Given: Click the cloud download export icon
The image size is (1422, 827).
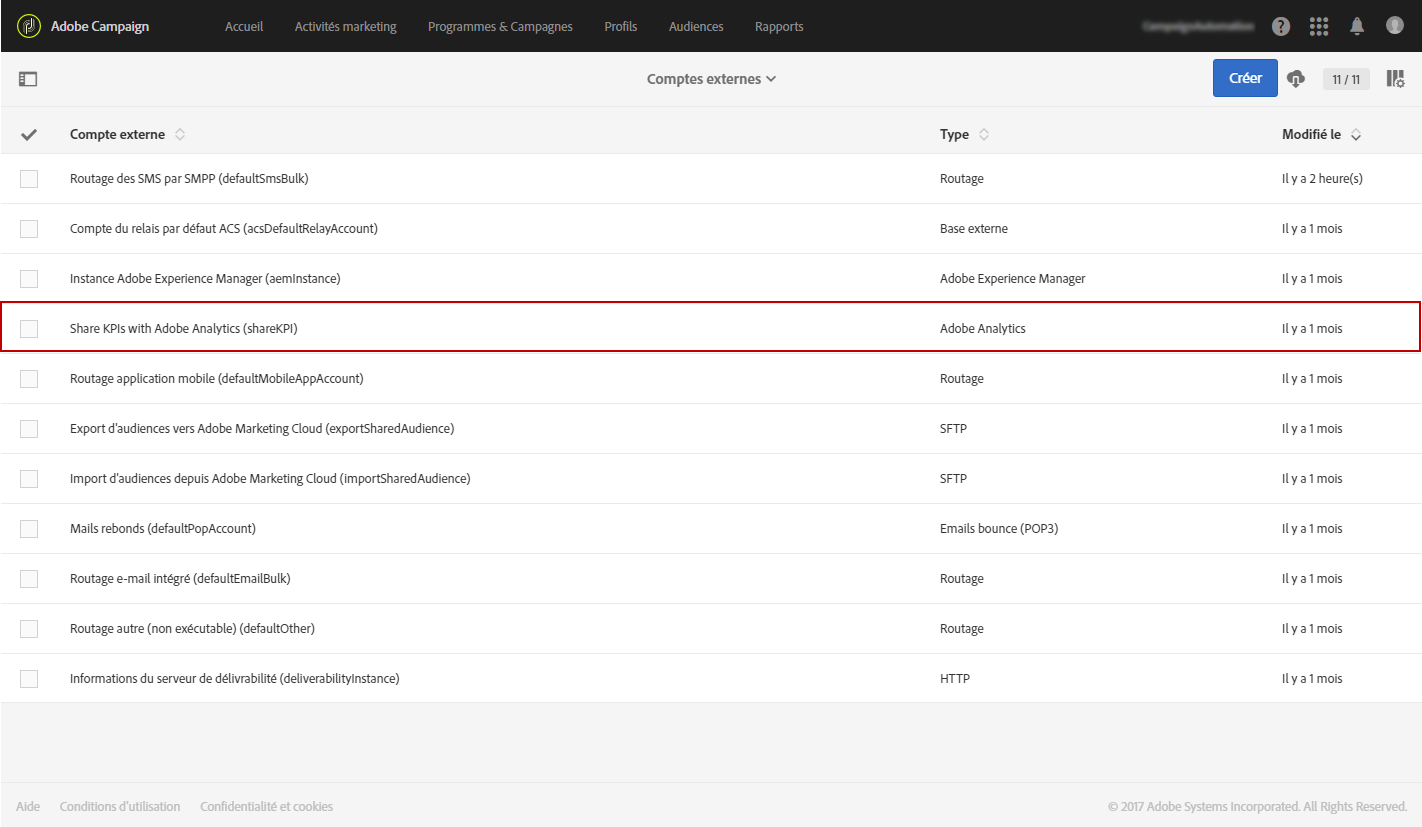Looking at the screenshot, I should [1296, 79].
